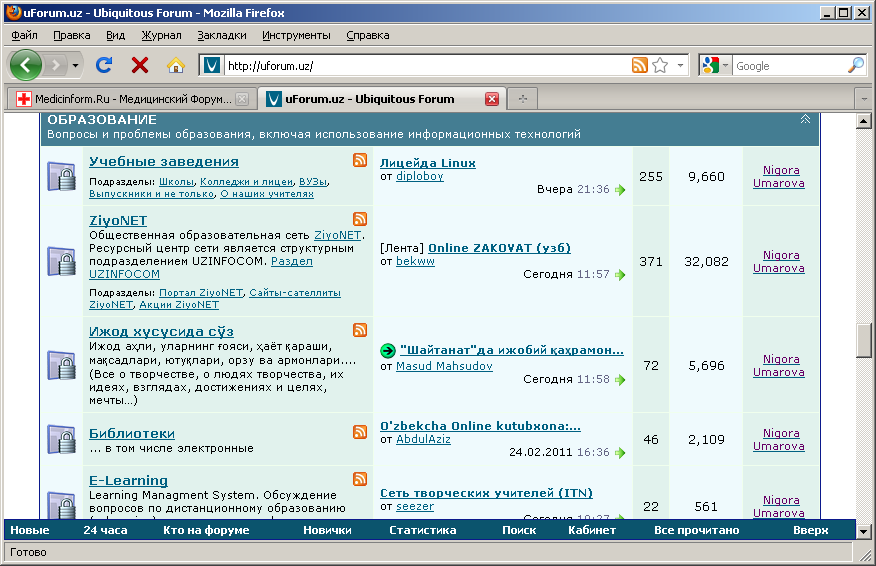Click Статистика in the bottom bar
The height and width of the screenshot is (566, 876).
(x=422, y=530)
